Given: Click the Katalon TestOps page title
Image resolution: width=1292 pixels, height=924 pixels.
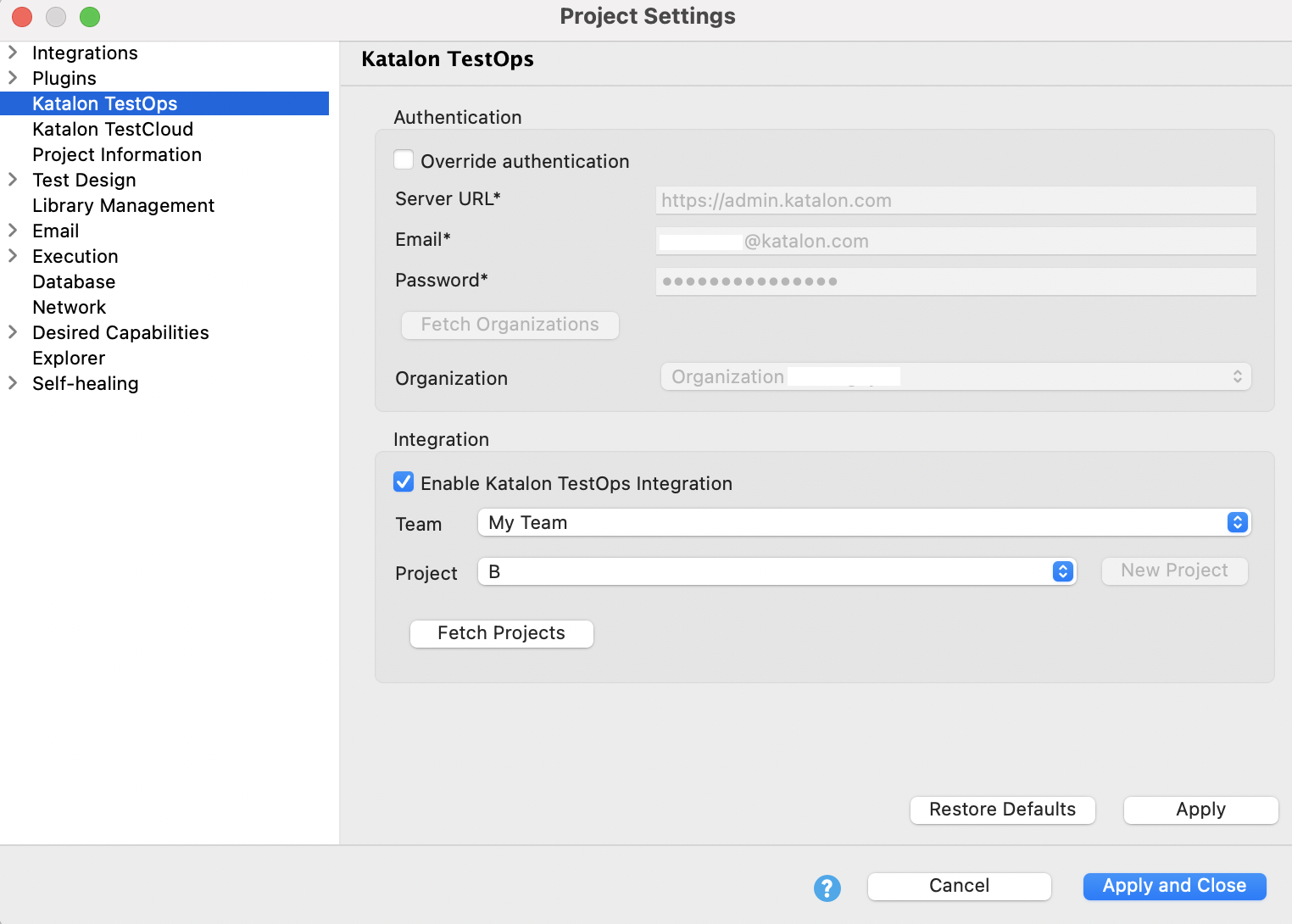Looking at the screenshot, I should pyautogui.click(x=448, y=58).
